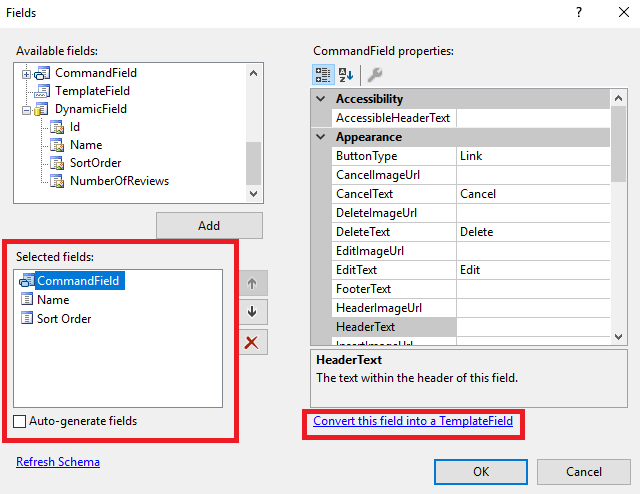Collapse the DynamicField tree node

pos(27,109)
